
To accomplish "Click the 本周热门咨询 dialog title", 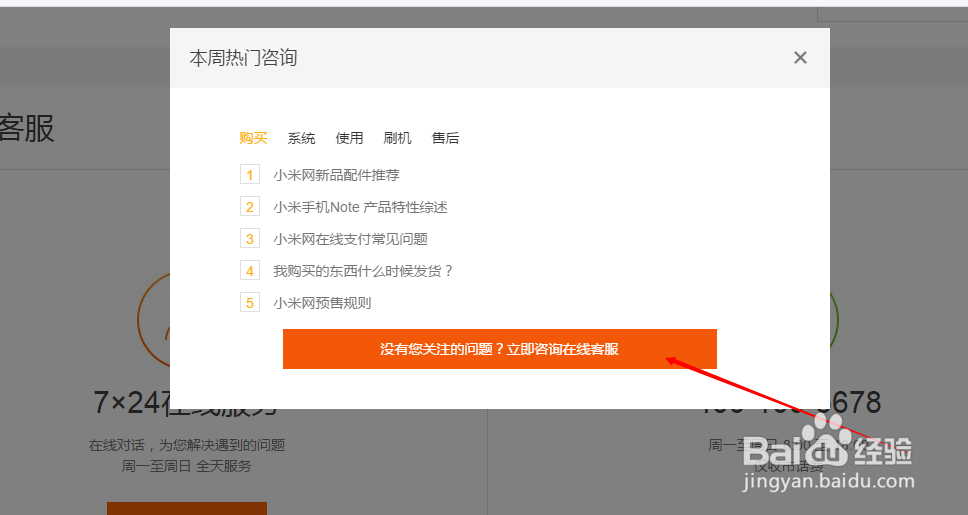I will point(243,58).
